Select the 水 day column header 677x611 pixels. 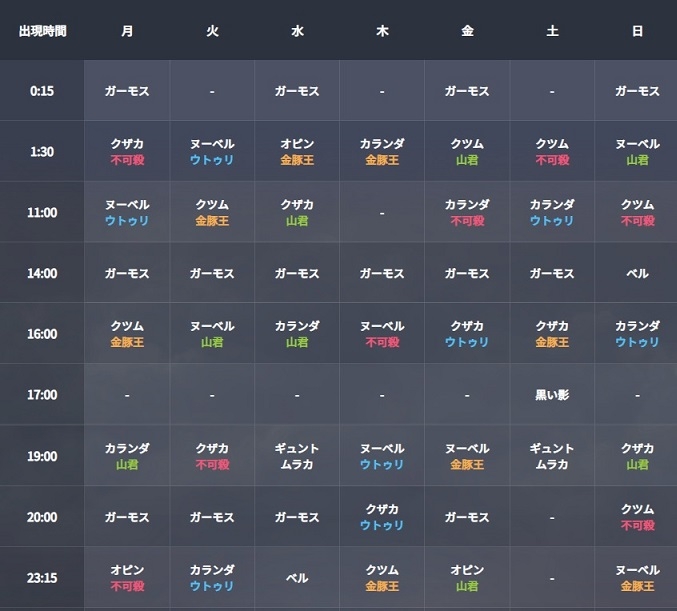(x=297, y=31)
